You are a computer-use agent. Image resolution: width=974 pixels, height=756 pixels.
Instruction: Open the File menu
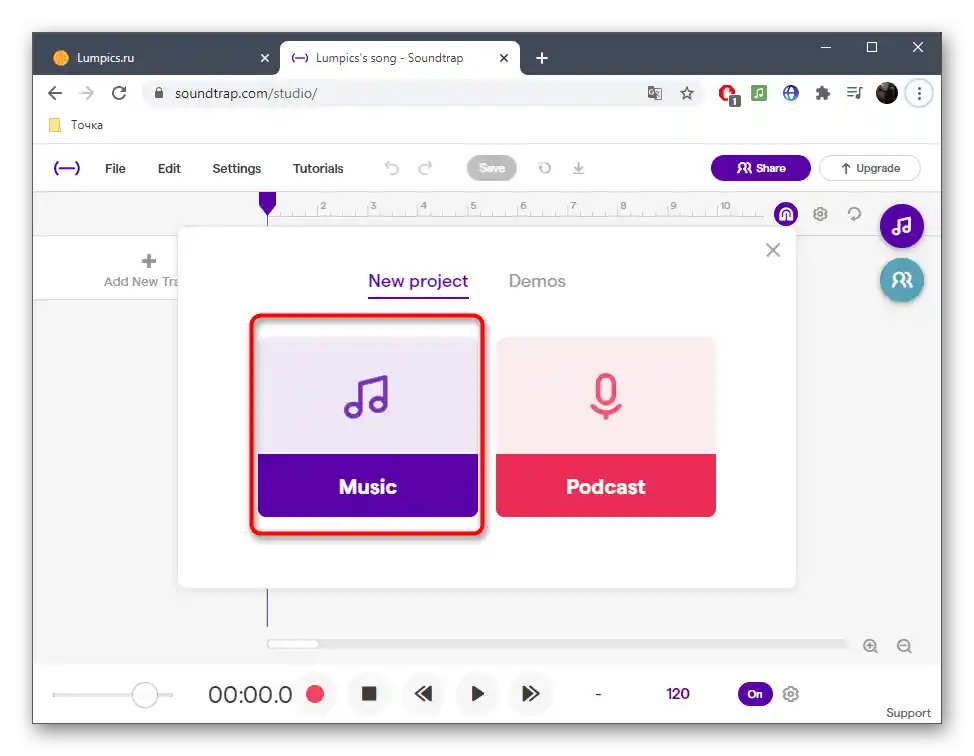pyautogui.click(x=115, y=168)
